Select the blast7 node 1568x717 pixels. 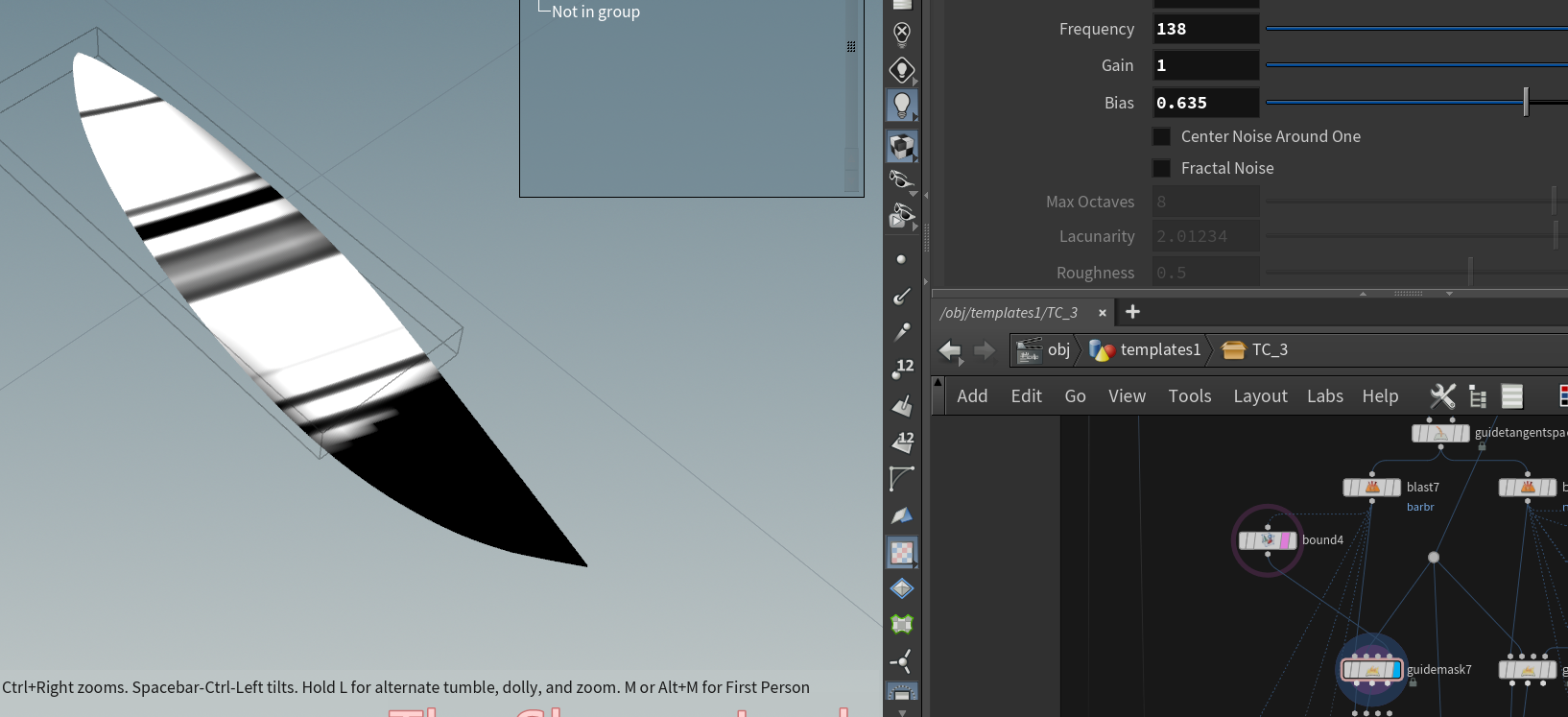1371,488
